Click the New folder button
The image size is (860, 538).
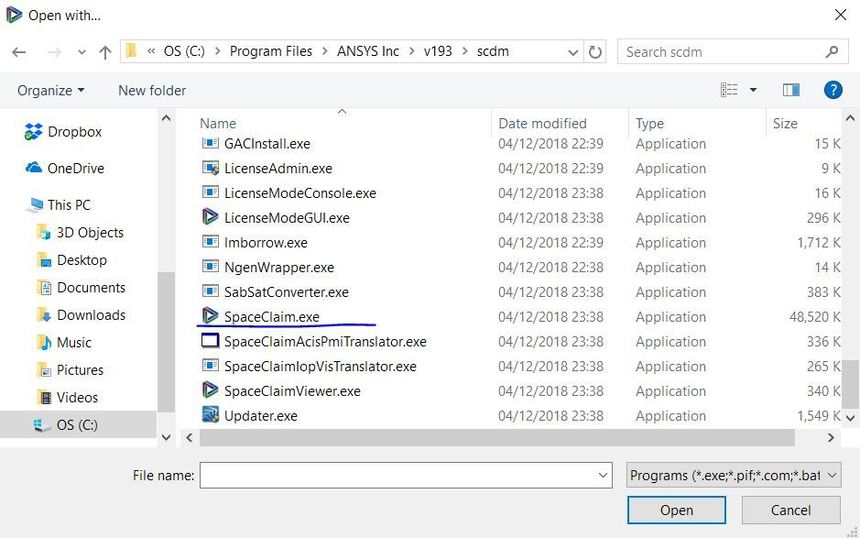(152, 90)
